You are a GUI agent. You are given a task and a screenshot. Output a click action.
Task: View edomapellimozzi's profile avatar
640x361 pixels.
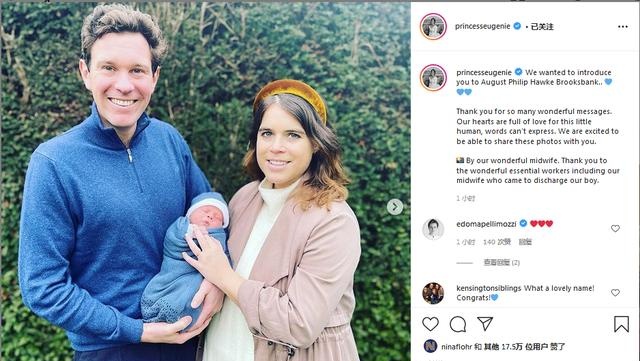[433, 229]
